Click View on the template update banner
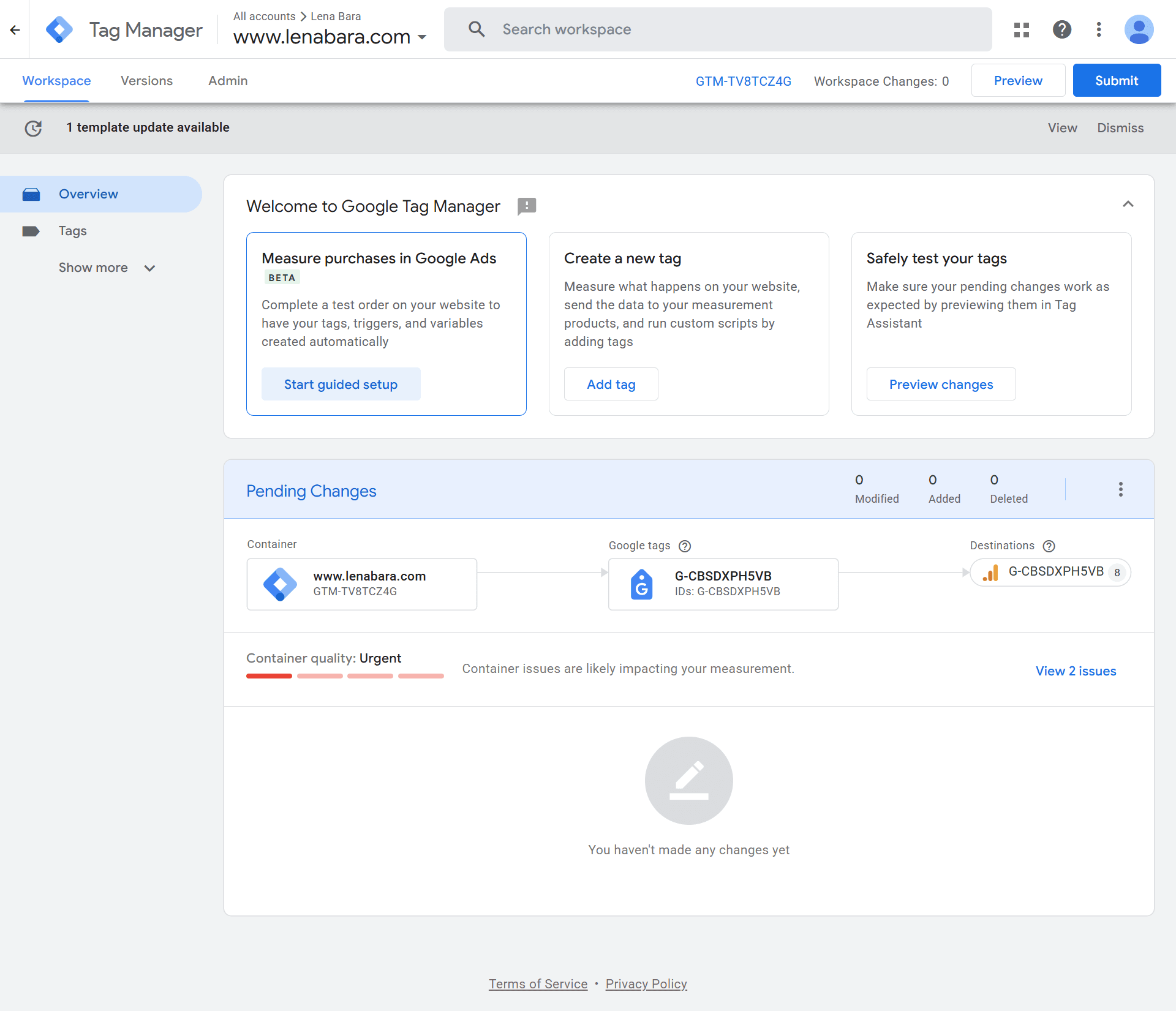Screen dimensions: 1176x1011 point(1063,128)
